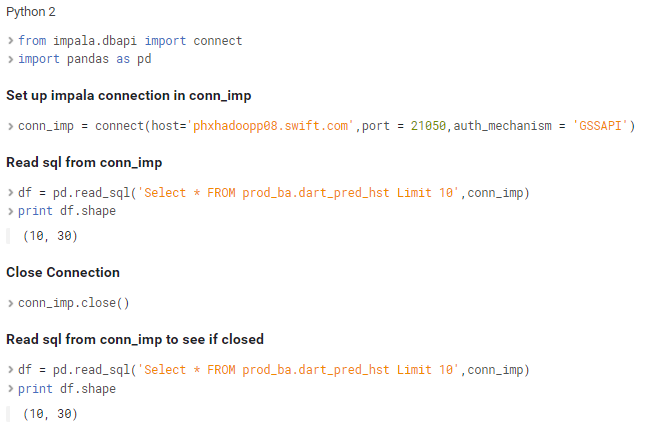Expand chevron beside "from impala.dbapi import connect"
The width and height of the screenshot is (645, 425).
coord(10,41)
